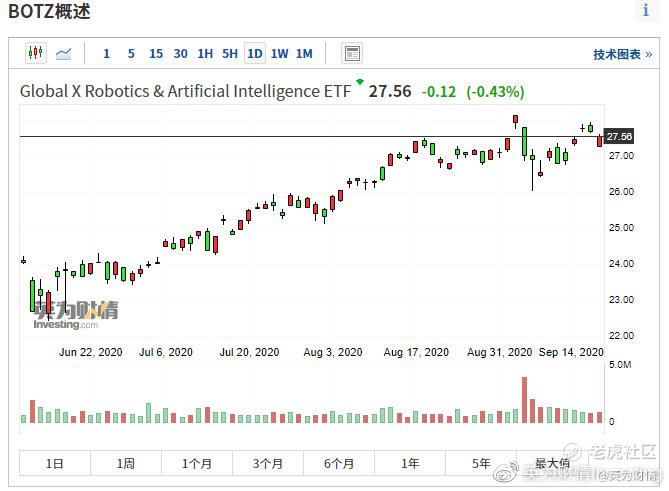Click the BOTZ概述 heading
Viewport: 669px width, 491px height.
(x=49, y=12)
